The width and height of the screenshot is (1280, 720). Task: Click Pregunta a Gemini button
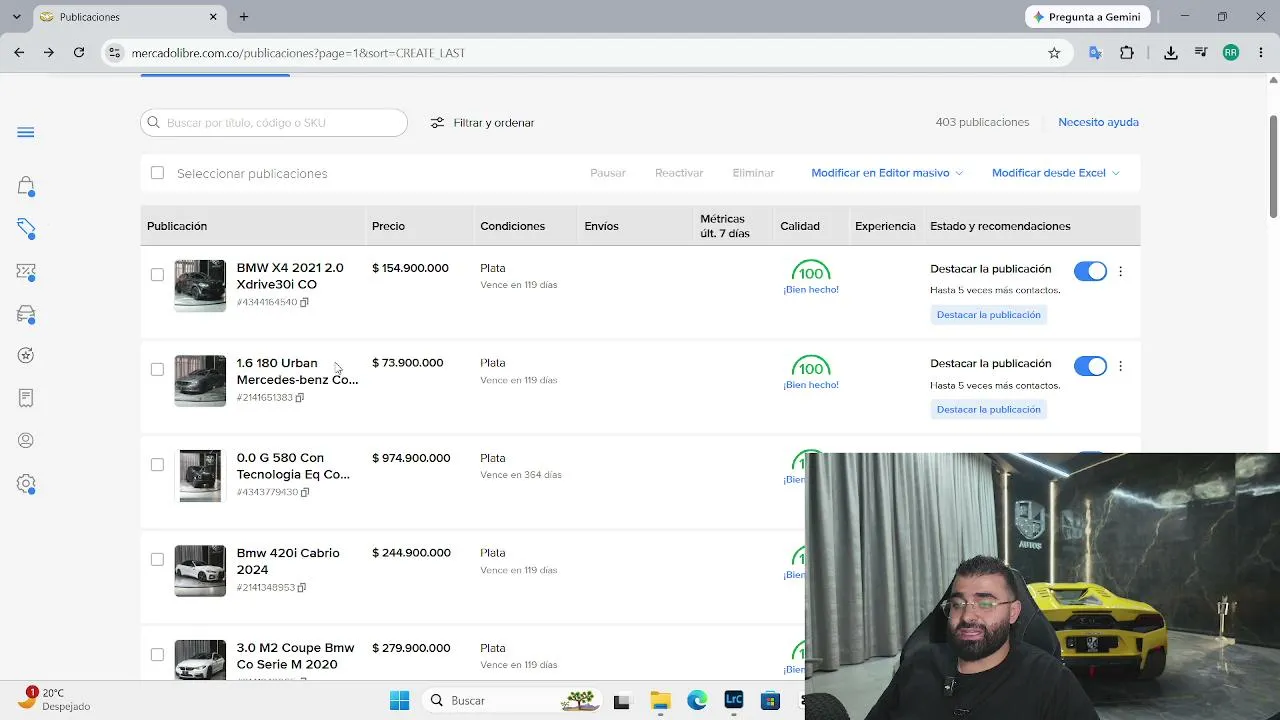tap(1087, 17)
